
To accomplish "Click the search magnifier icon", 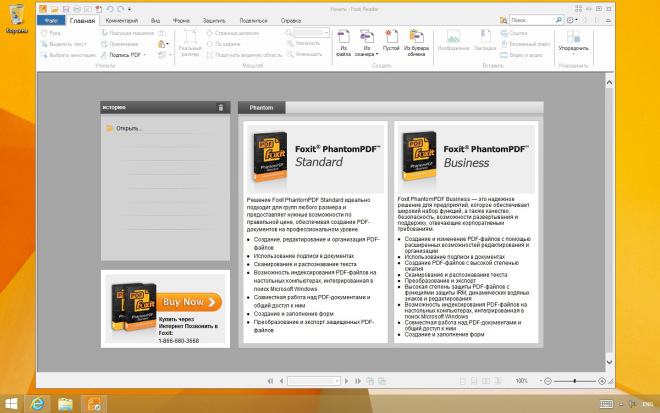I will click(x=558, y=20).
